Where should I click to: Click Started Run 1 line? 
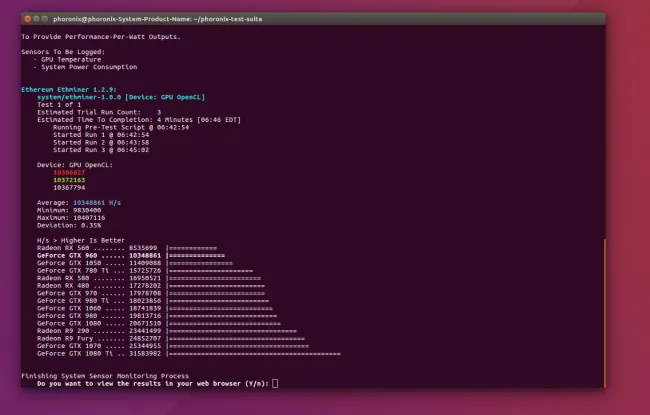coord(101,135)
